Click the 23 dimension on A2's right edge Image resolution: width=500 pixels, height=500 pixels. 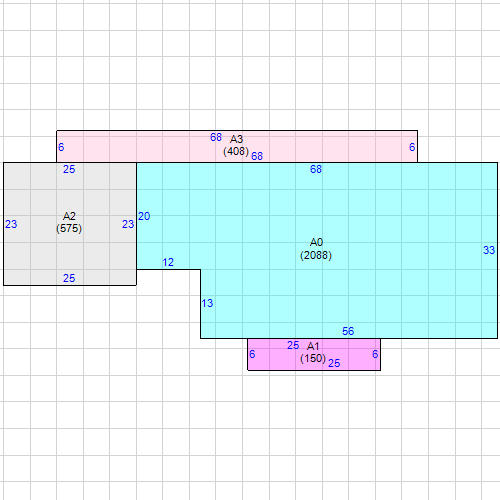pos(128,224)
